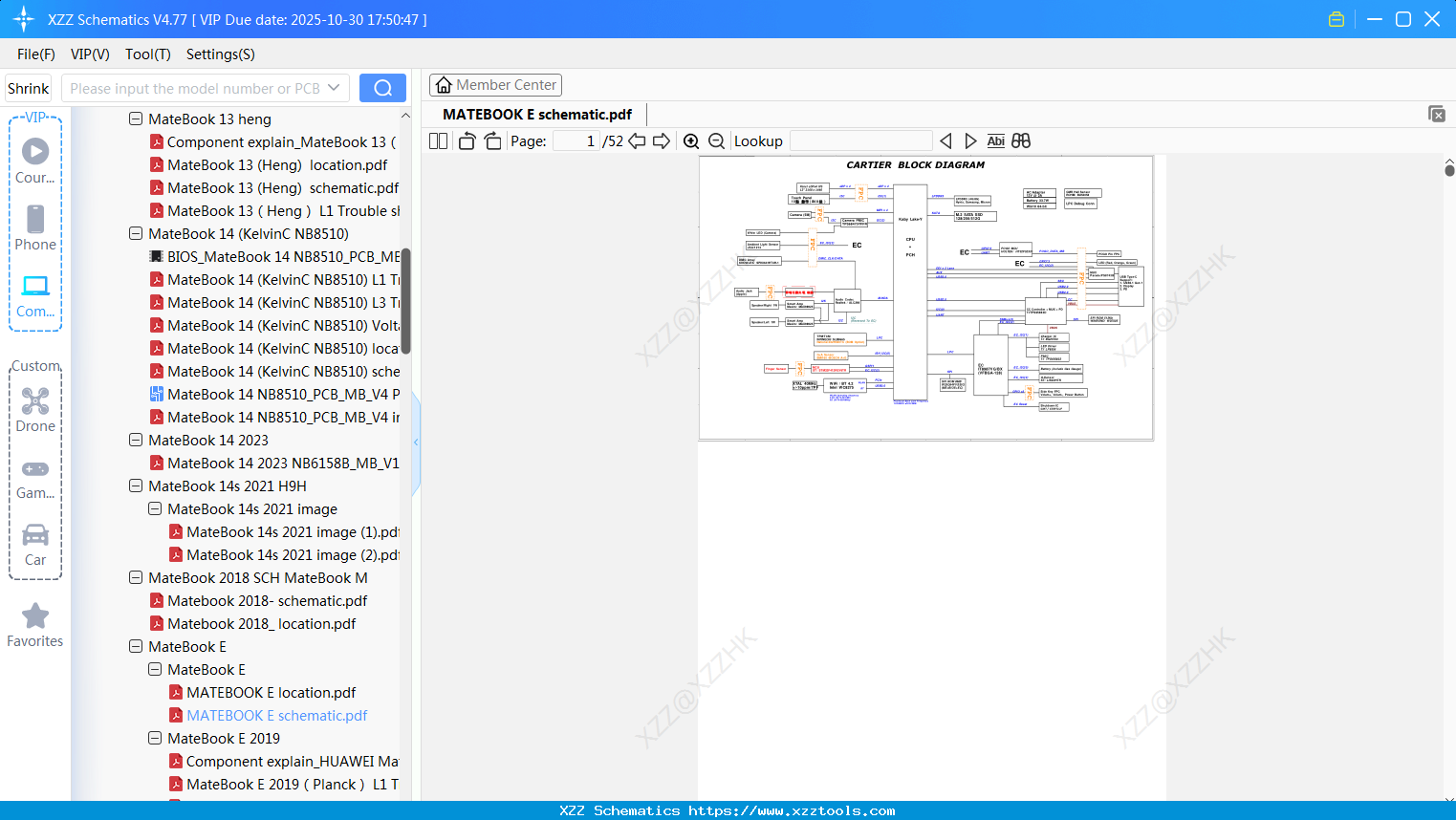Click the binoculars search icon
This screenshot has width=1456, height=820.
(x=1021, y=141)
